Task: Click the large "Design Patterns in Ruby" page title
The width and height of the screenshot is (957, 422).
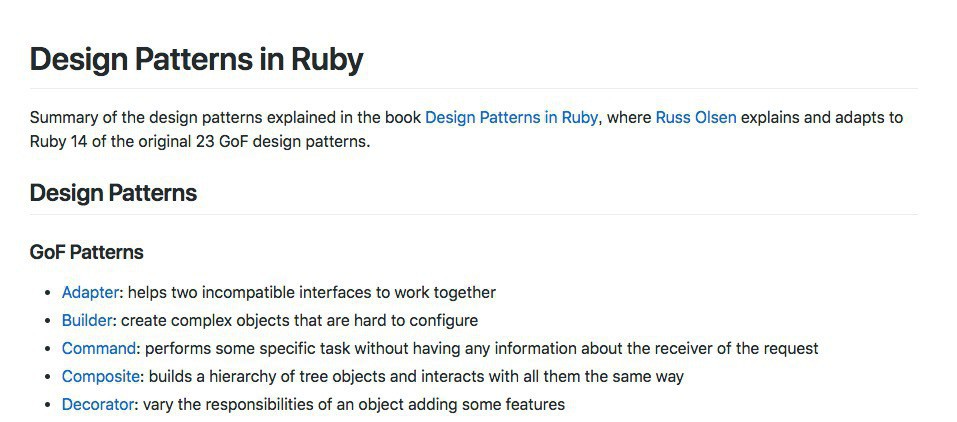Action: 196,60
